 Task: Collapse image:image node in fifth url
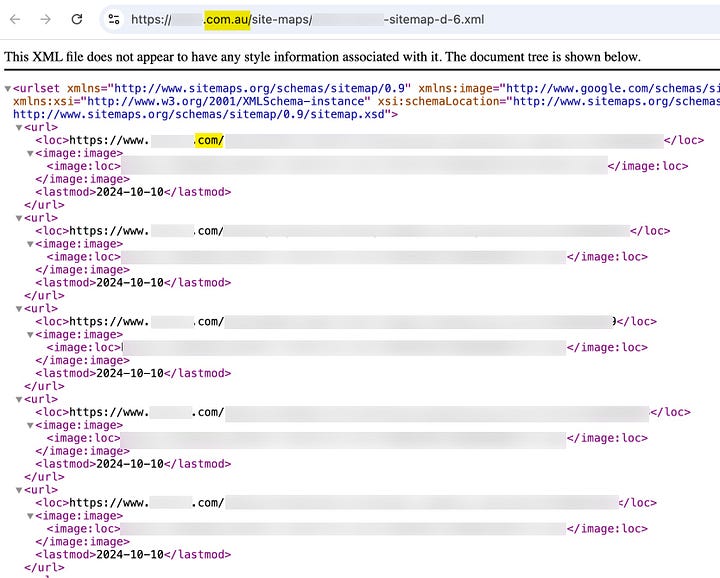tap(30, 516)
